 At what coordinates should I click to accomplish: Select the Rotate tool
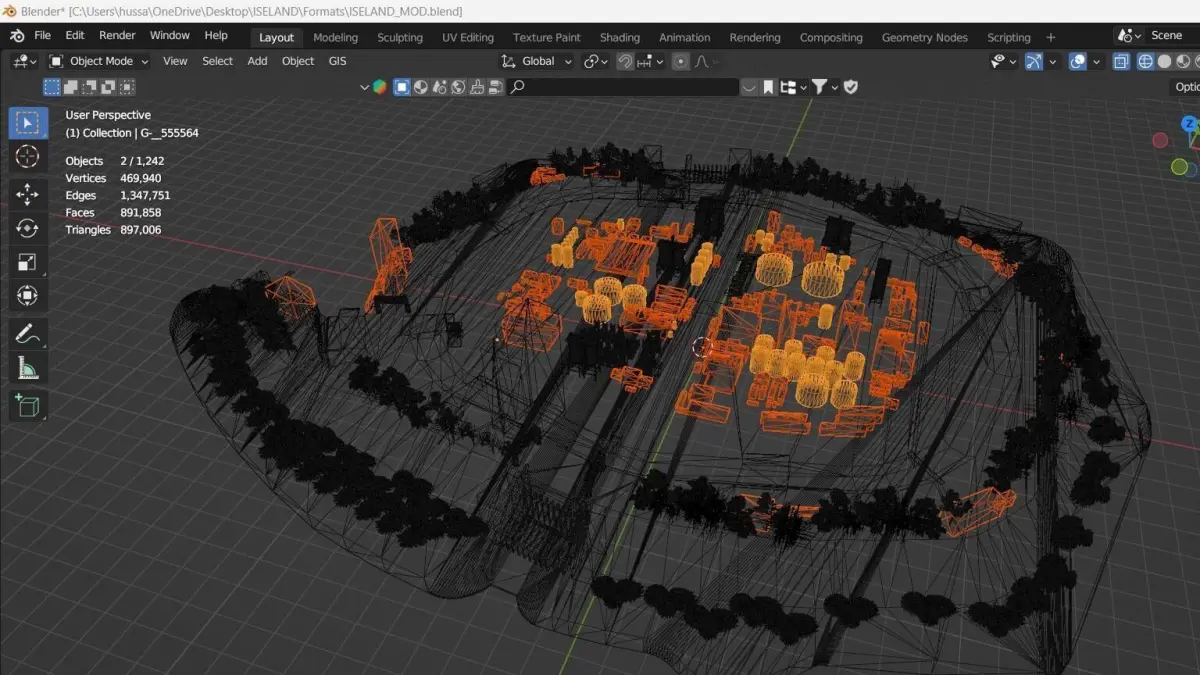point(27,228)
